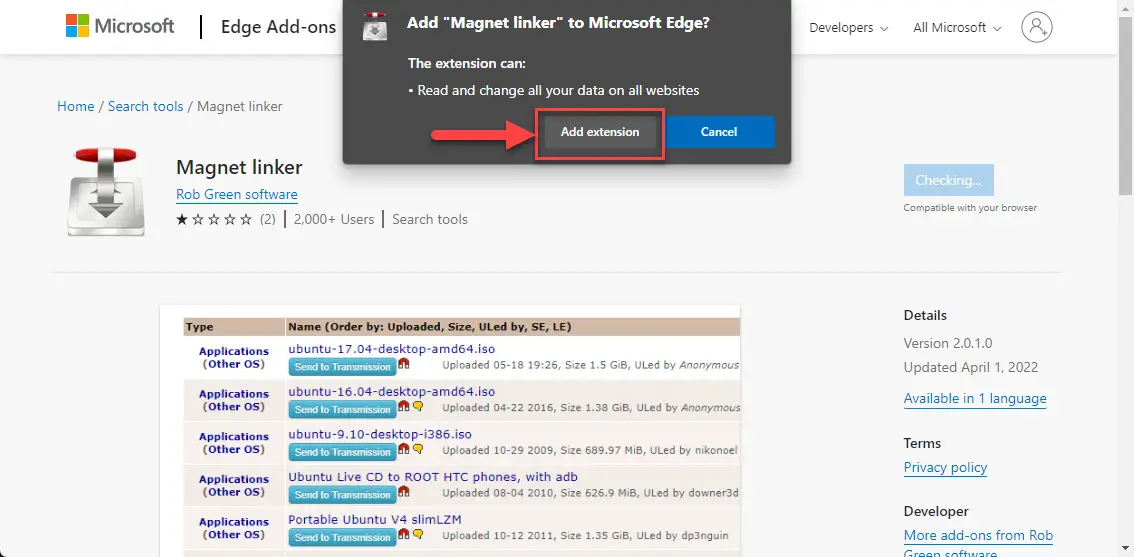Click the Updated April 1, 2022 text

coord(971,367)
